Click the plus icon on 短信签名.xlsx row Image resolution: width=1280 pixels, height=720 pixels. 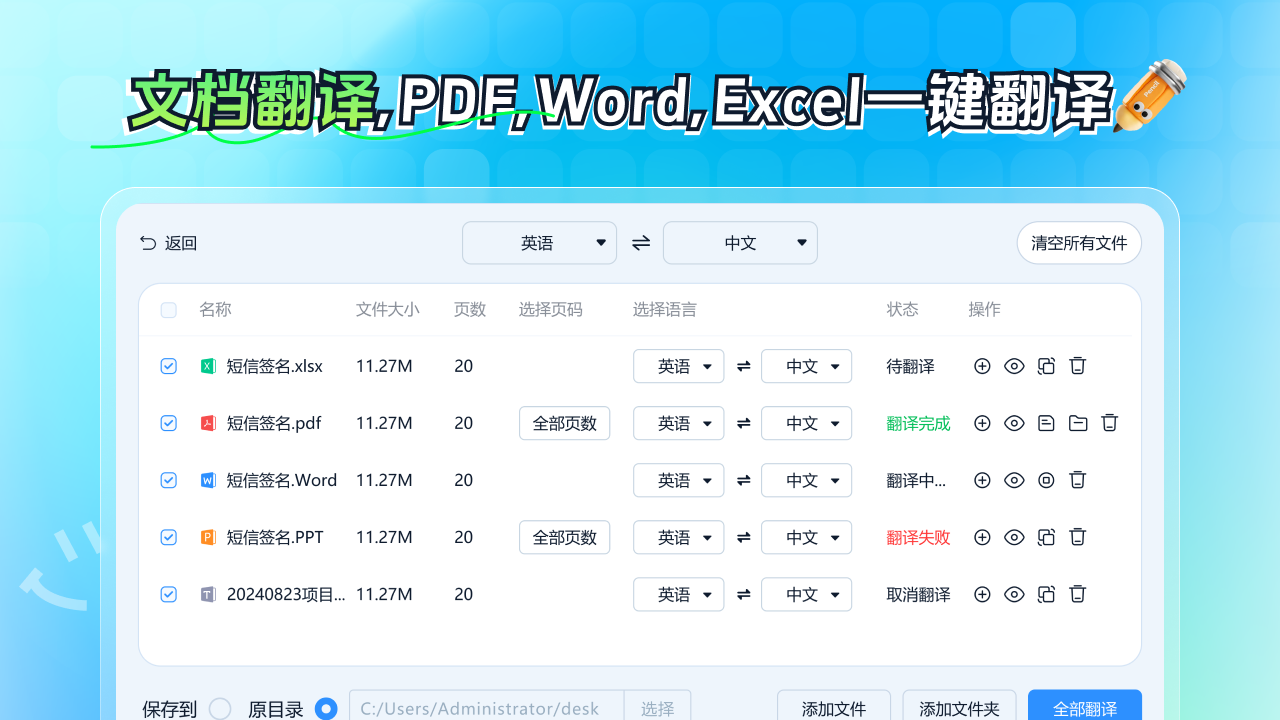click(982, 366)
